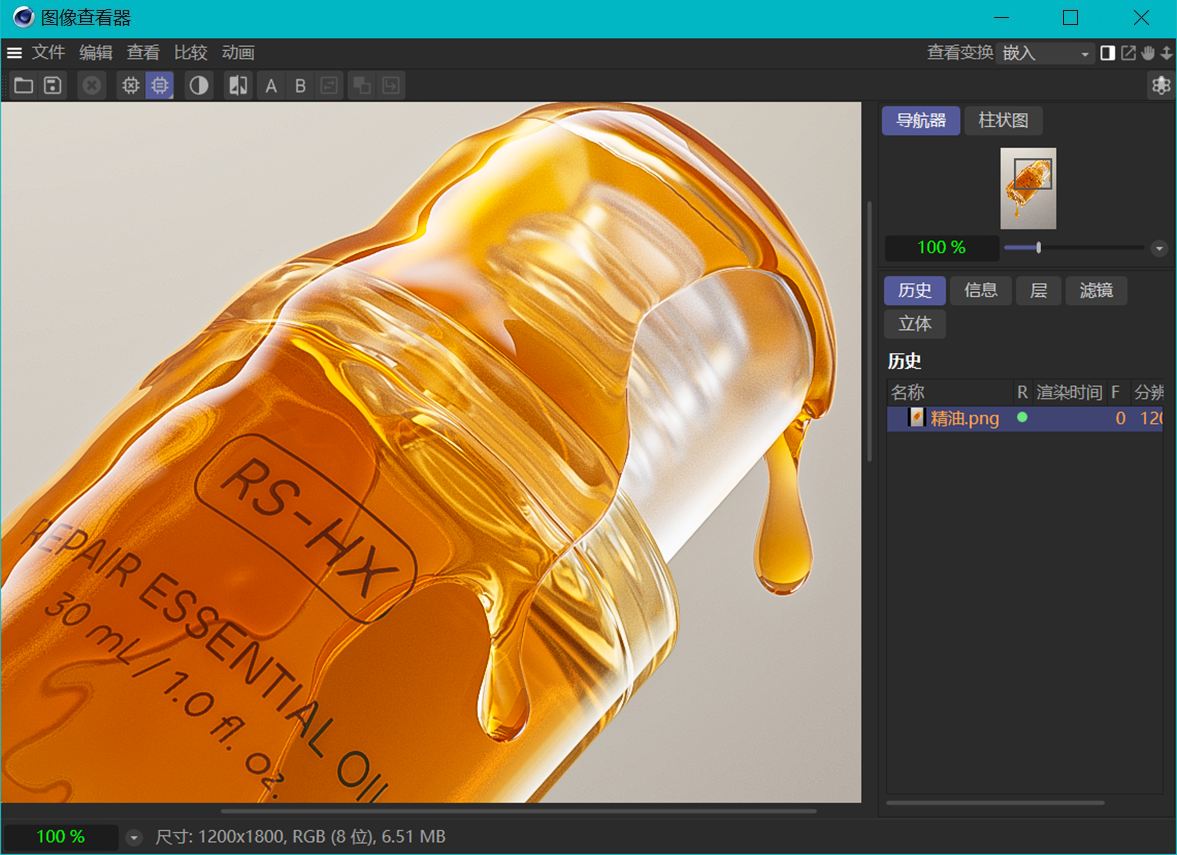Image resolution: width=1177 pixels, height=855 pixels.
Task: Click the save image disk icon
Action: tap(53, 86)
